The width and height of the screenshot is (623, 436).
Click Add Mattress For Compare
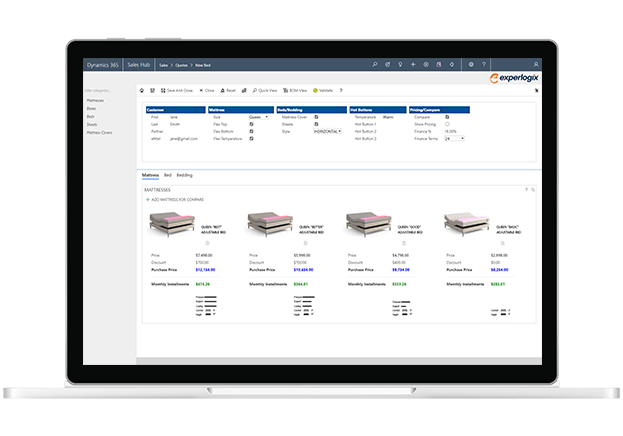pos(175,200)
